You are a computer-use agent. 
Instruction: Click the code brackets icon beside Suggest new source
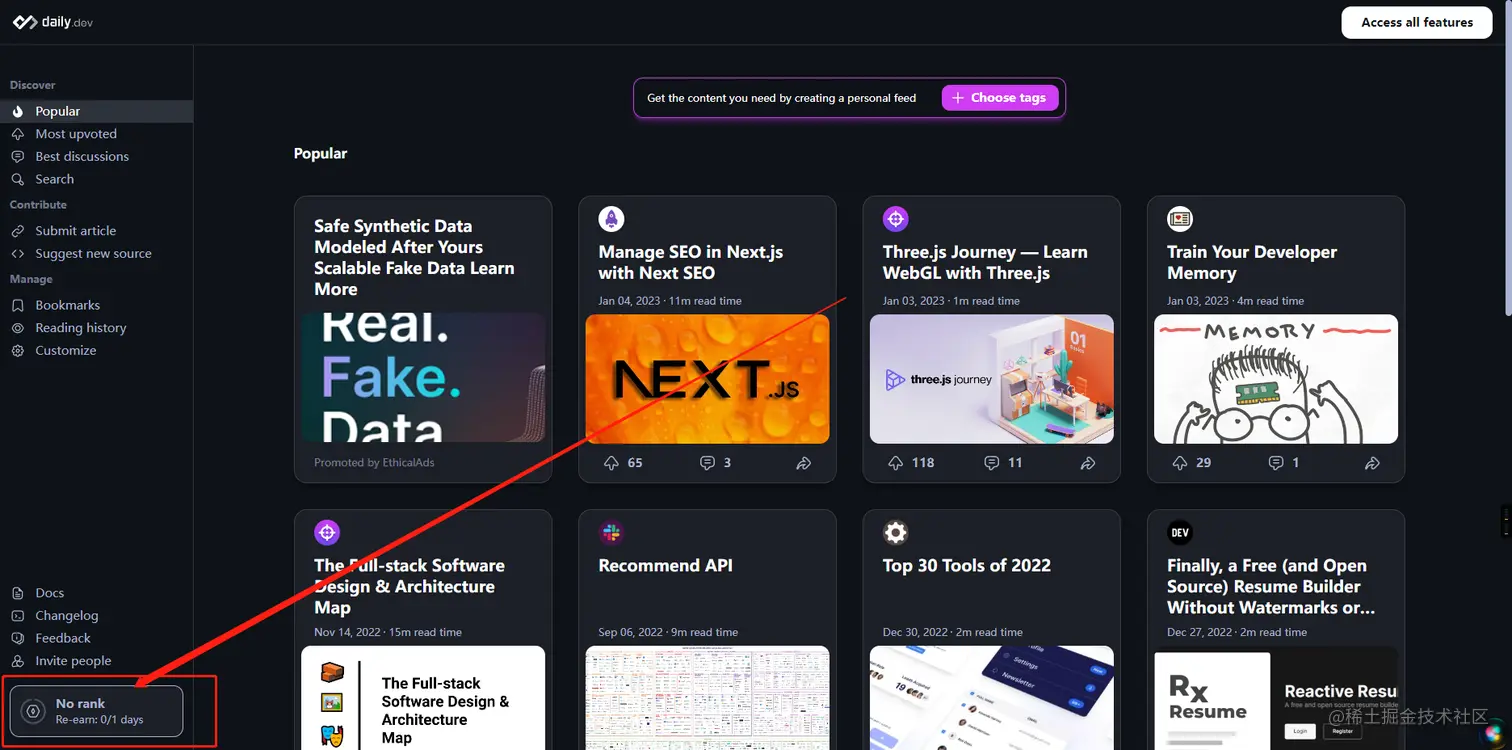pyautogui.click(x=17, y=253)
